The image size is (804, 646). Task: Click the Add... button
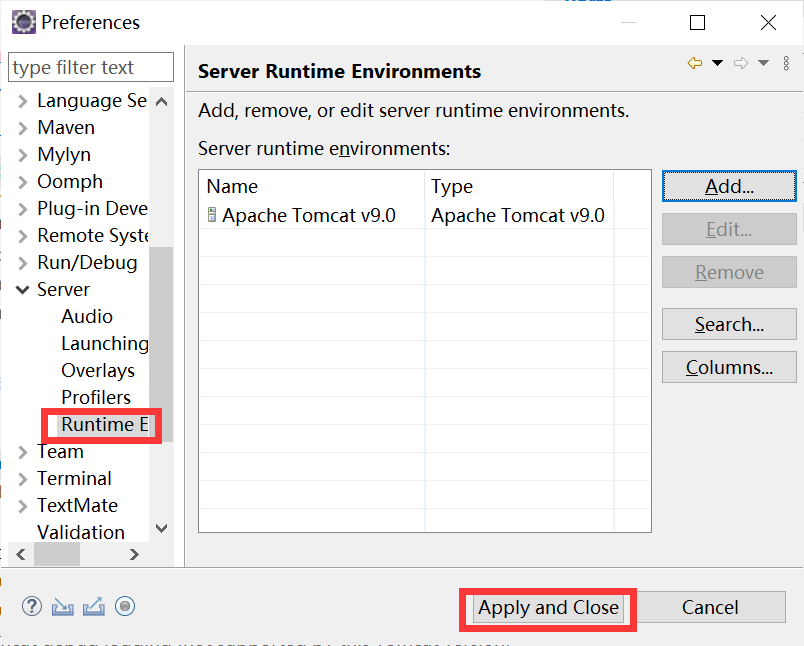tap(729, 186)
